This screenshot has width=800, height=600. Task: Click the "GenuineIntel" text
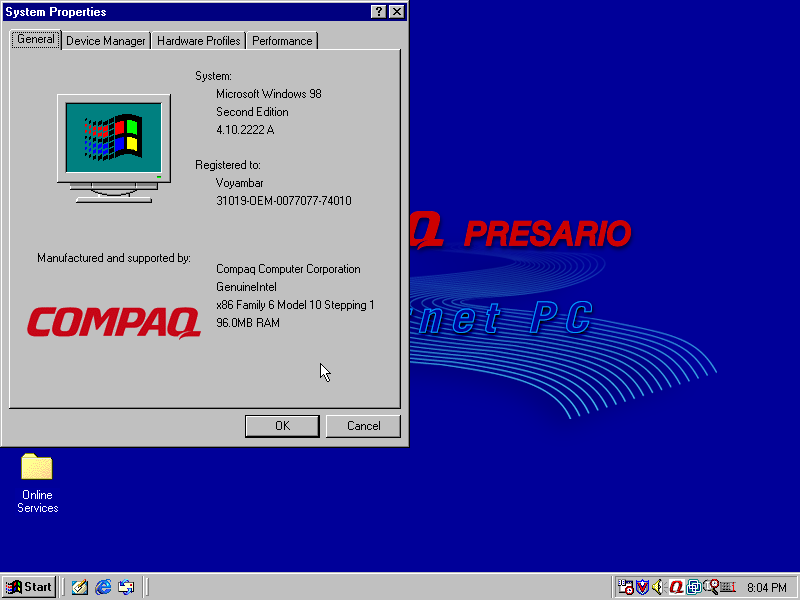point(246,287)
